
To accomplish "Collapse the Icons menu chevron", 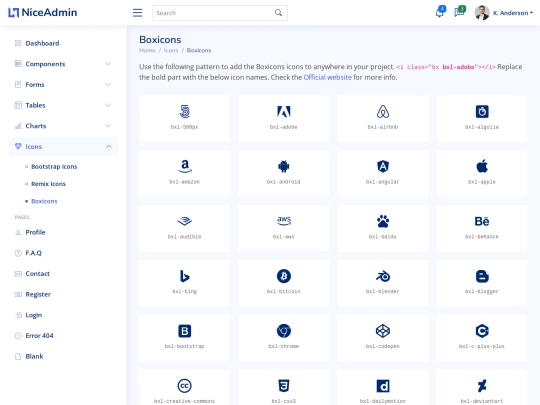I will click(x=108, y=146).
